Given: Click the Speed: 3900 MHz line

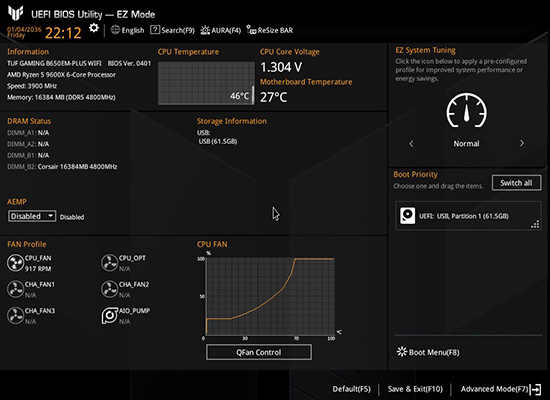Looking at the screenshot, I should coord(32,86).
